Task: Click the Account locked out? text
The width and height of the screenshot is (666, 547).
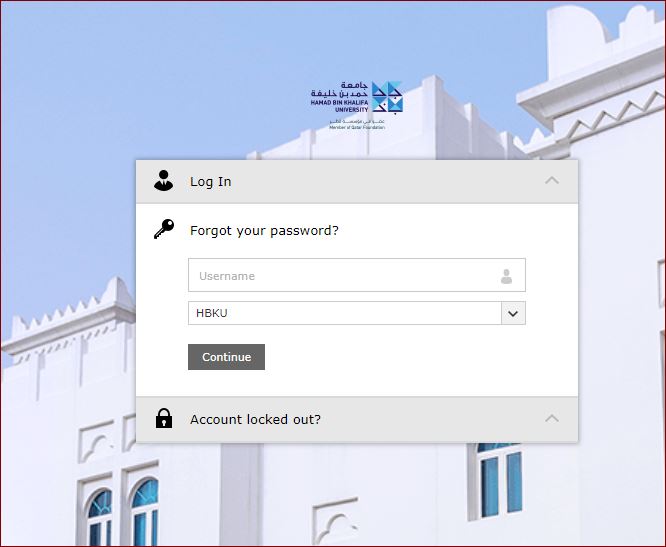Action: (255, 420)
